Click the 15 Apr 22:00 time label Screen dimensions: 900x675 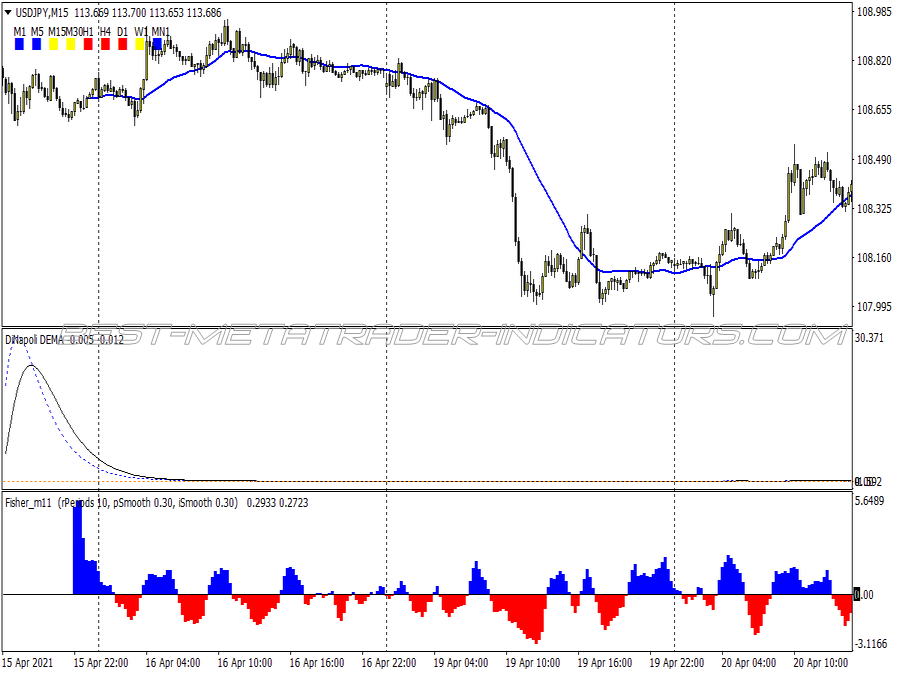click(101, 663)
